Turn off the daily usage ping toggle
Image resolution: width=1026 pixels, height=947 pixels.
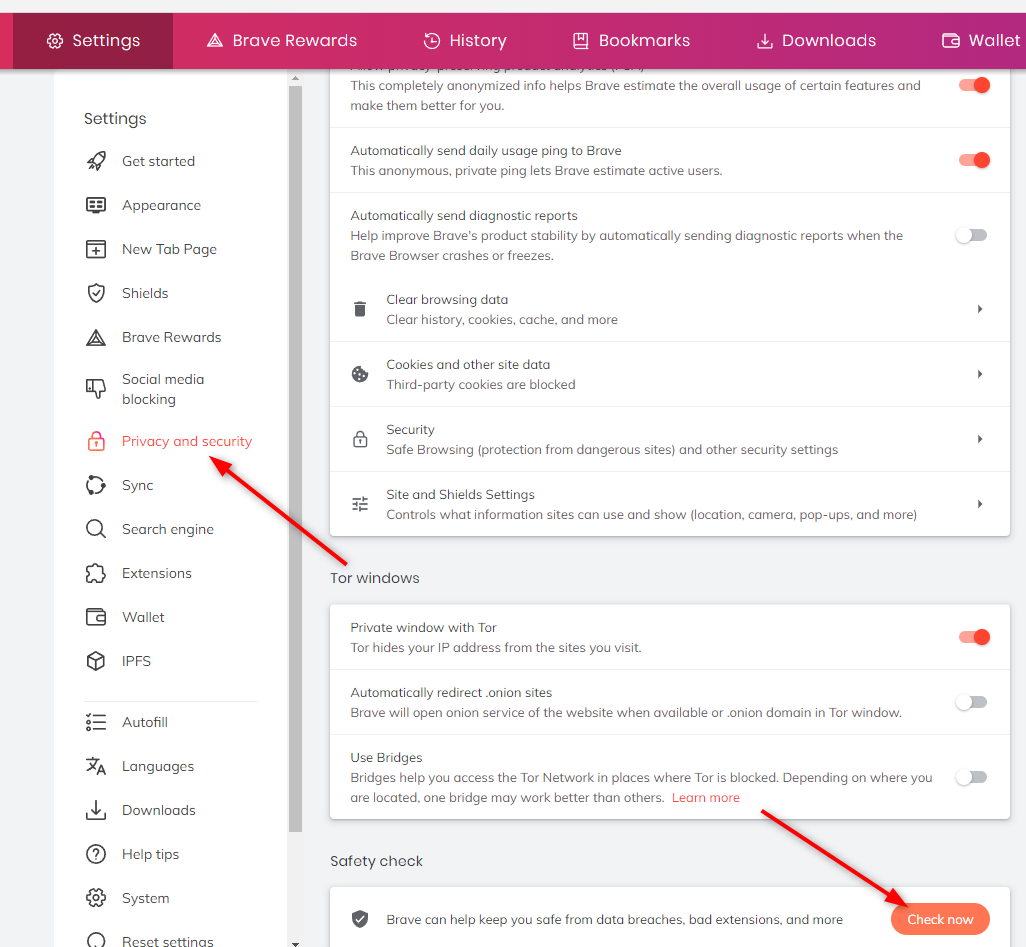coord(974,160)
